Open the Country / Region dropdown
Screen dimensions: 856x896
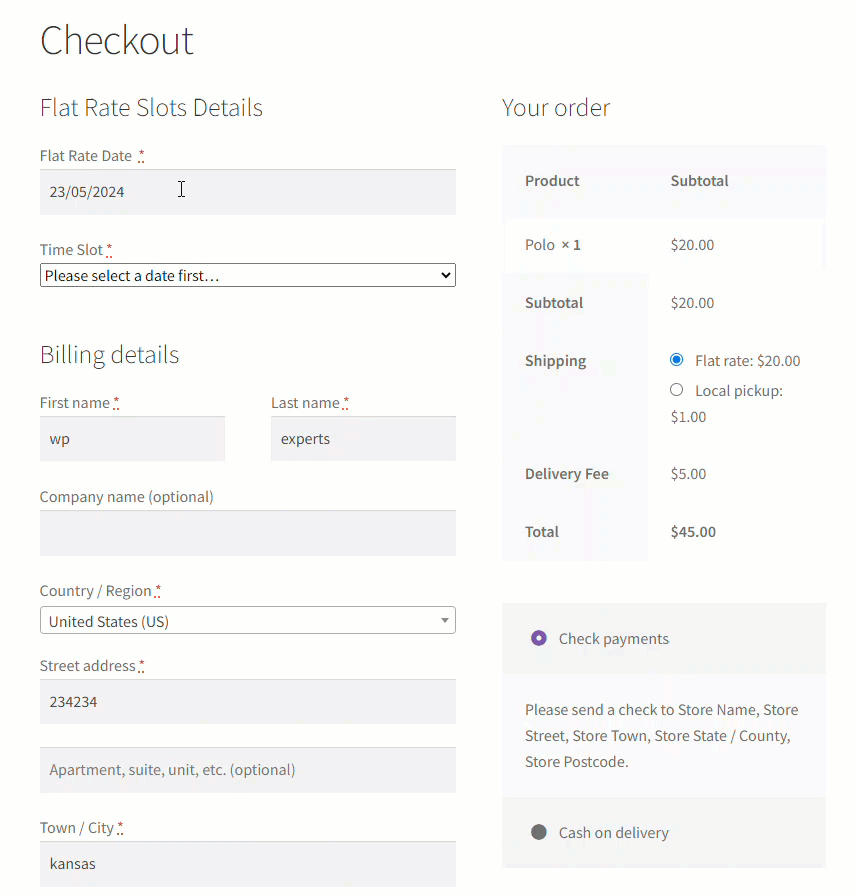[x=247, y=620]
